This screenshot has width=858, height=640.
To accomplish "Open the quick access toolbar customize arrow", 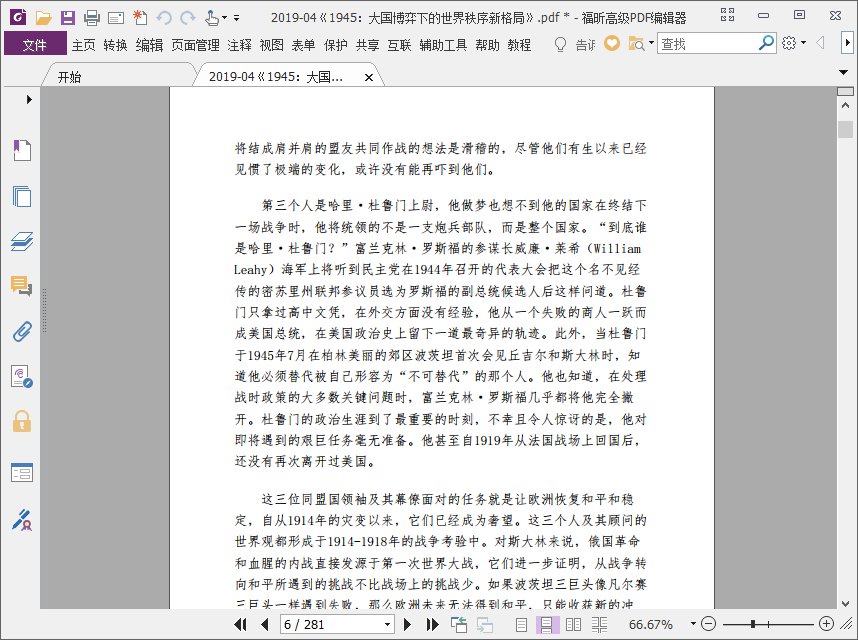I will point(236,18).
